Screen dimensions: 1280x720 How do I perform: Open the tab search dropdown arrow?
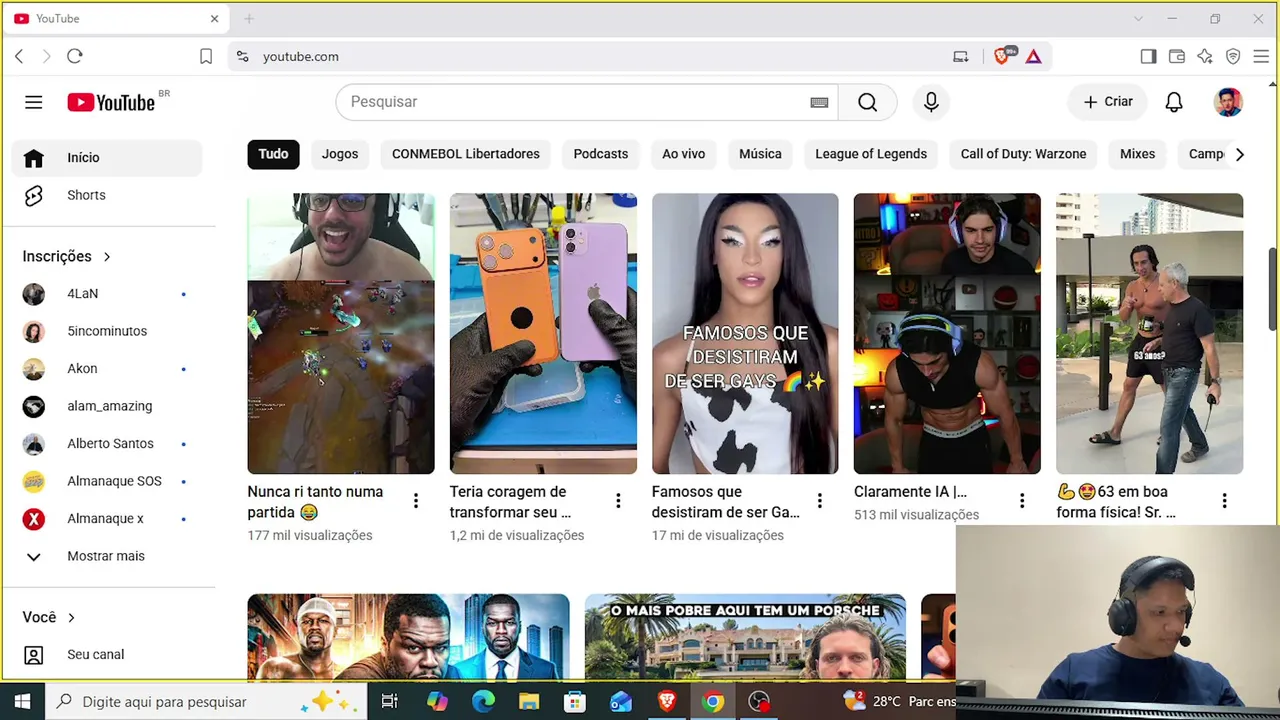(1138, 19)
